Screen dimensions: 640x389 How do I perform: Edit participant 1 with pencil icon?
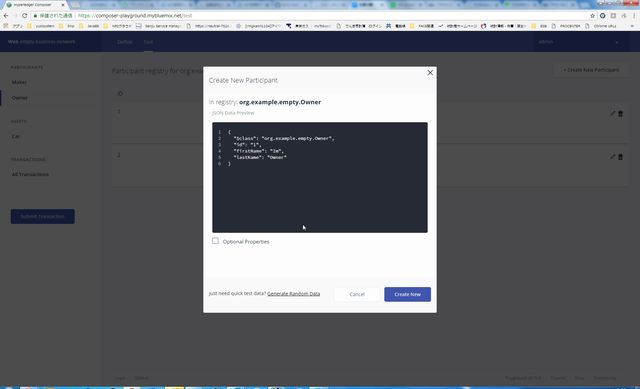click(x=612, y=113)
